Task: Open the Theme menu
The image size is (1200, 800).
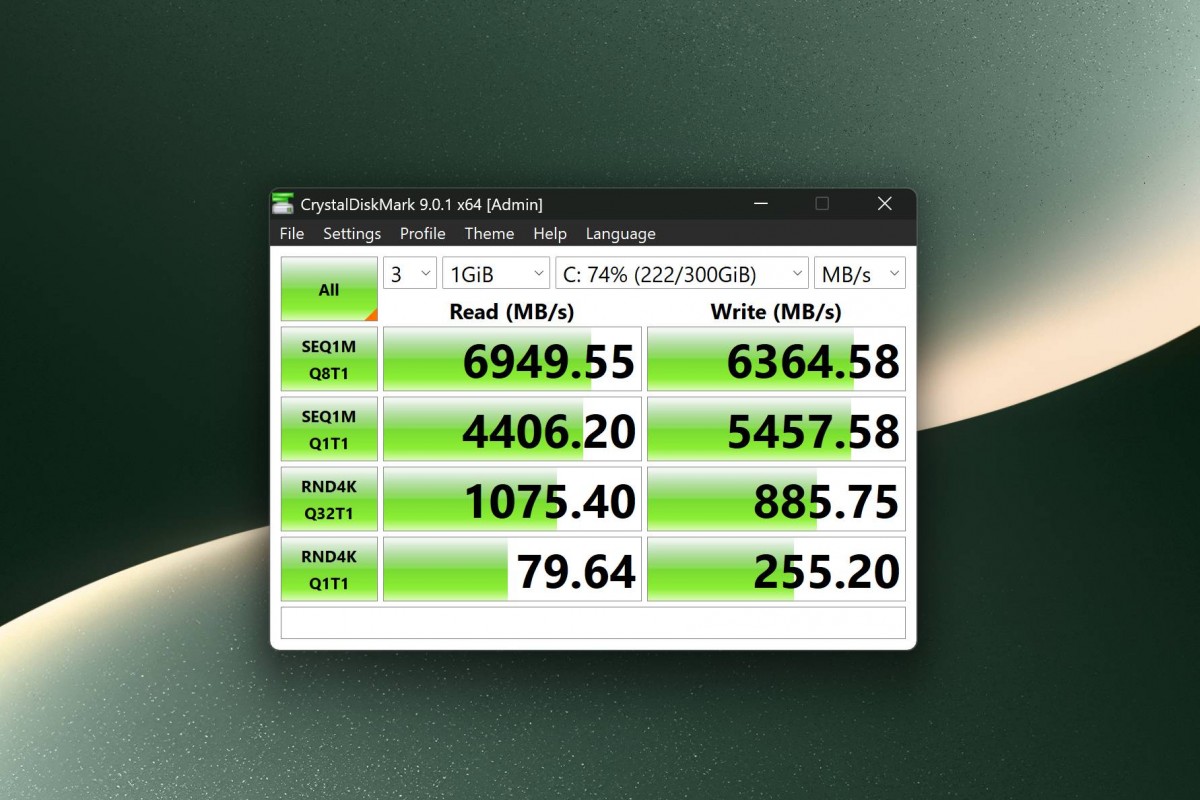Action: point(489,234)
